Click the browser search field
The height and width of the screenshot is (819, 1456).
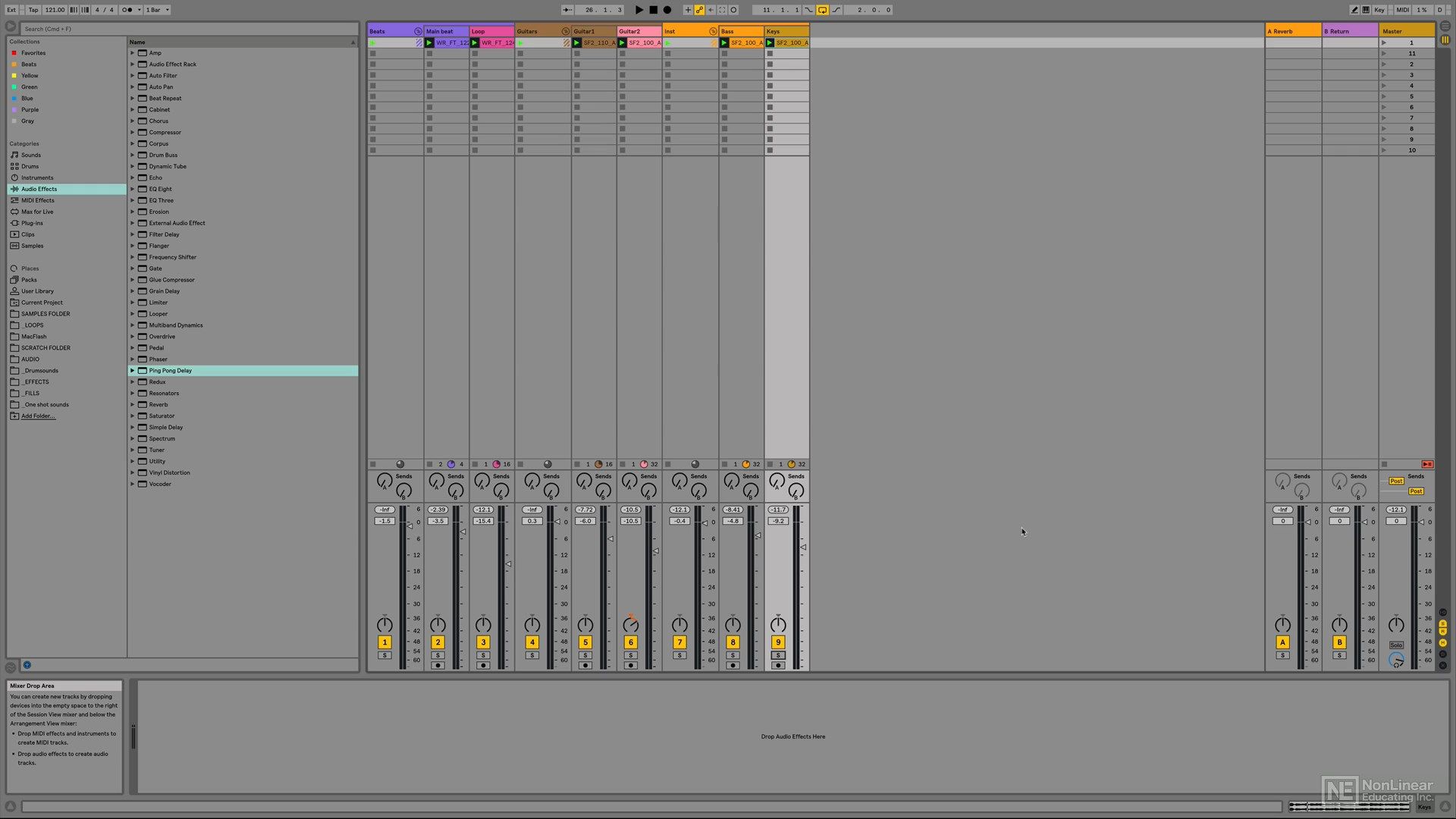[190, 29]
